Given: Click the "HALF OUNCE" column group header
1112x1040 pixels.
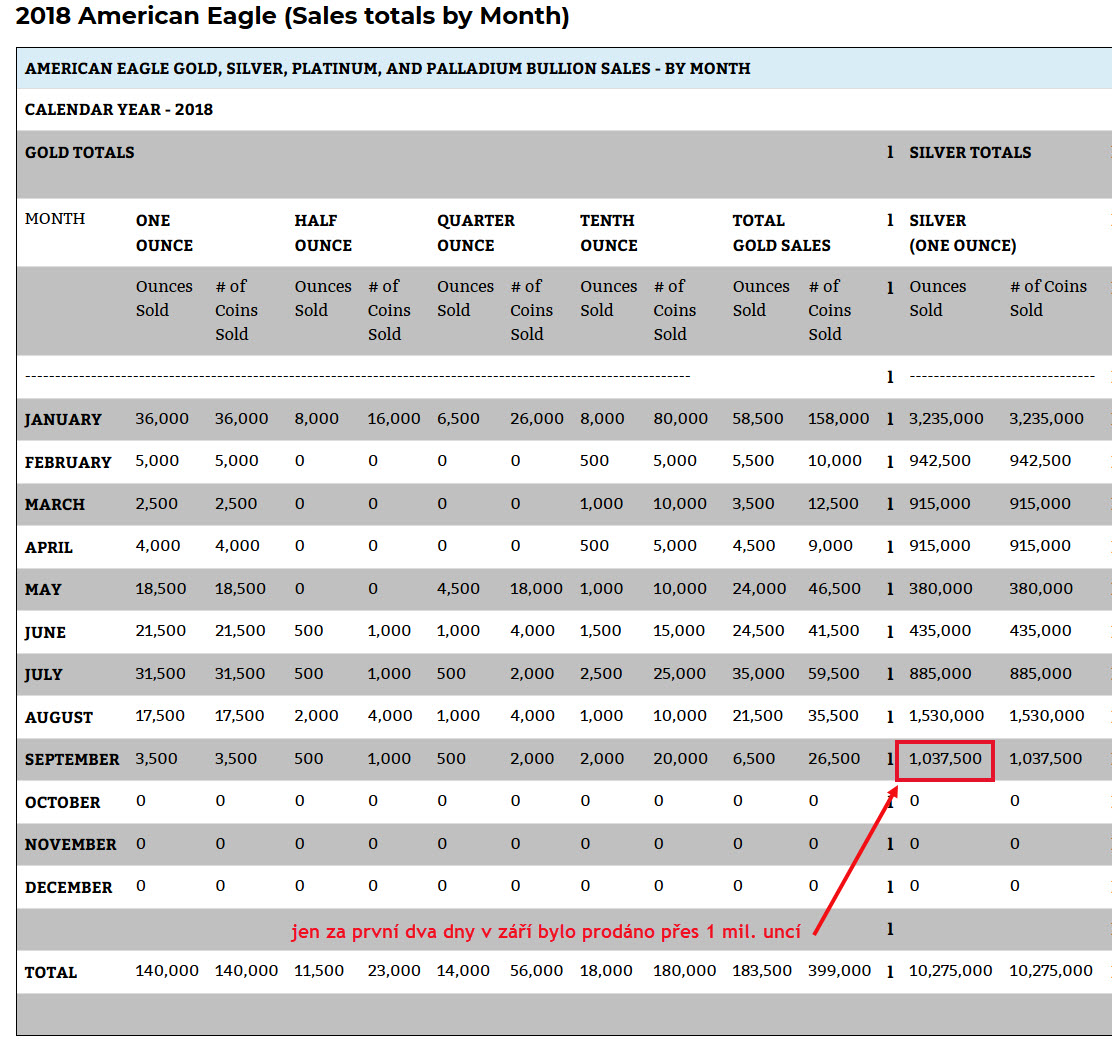Looking at the screenshot, I should coord(323,233).
